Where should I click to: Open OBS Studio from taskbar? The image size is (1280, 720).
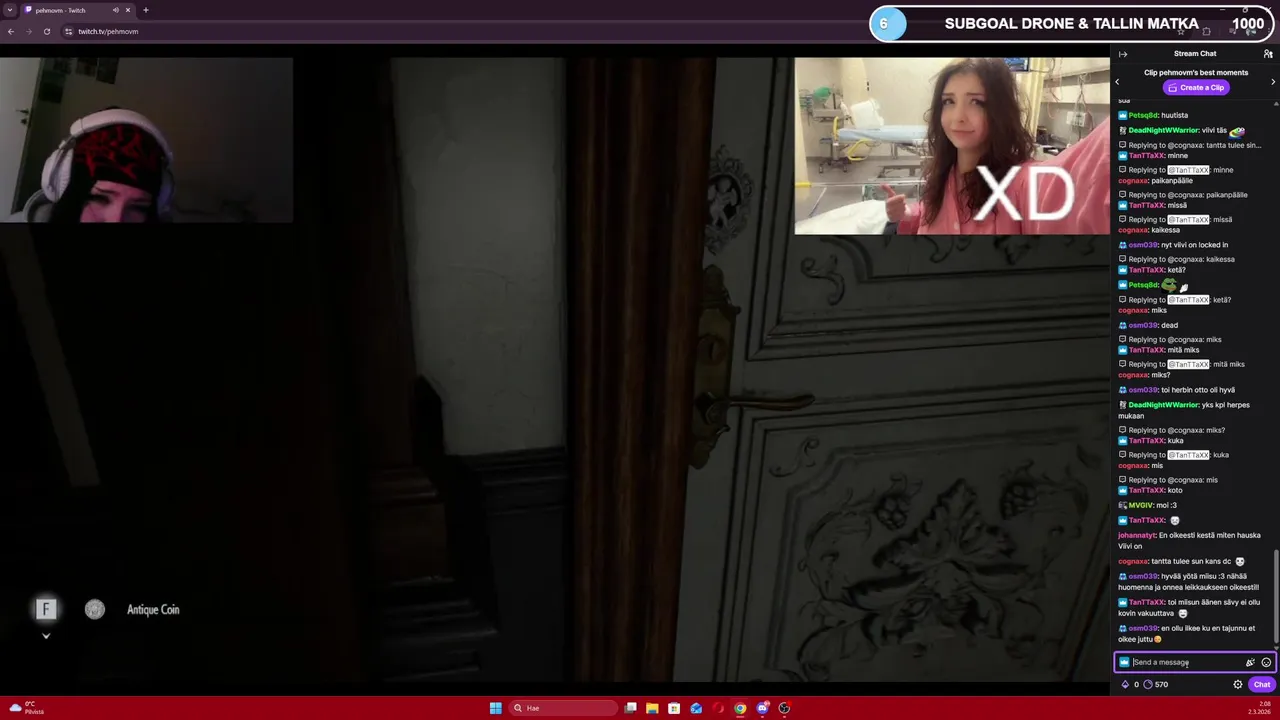(784, 708)
